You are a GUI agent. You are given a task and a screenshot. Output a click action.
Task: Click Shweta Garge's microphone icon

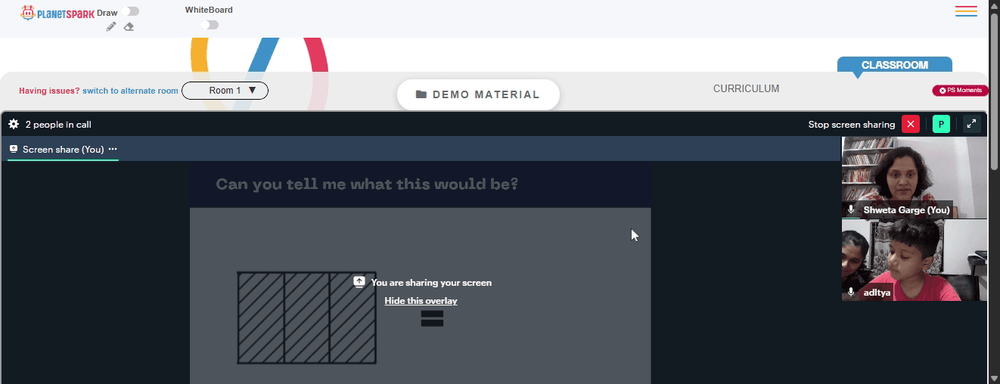tap(851, 210)
